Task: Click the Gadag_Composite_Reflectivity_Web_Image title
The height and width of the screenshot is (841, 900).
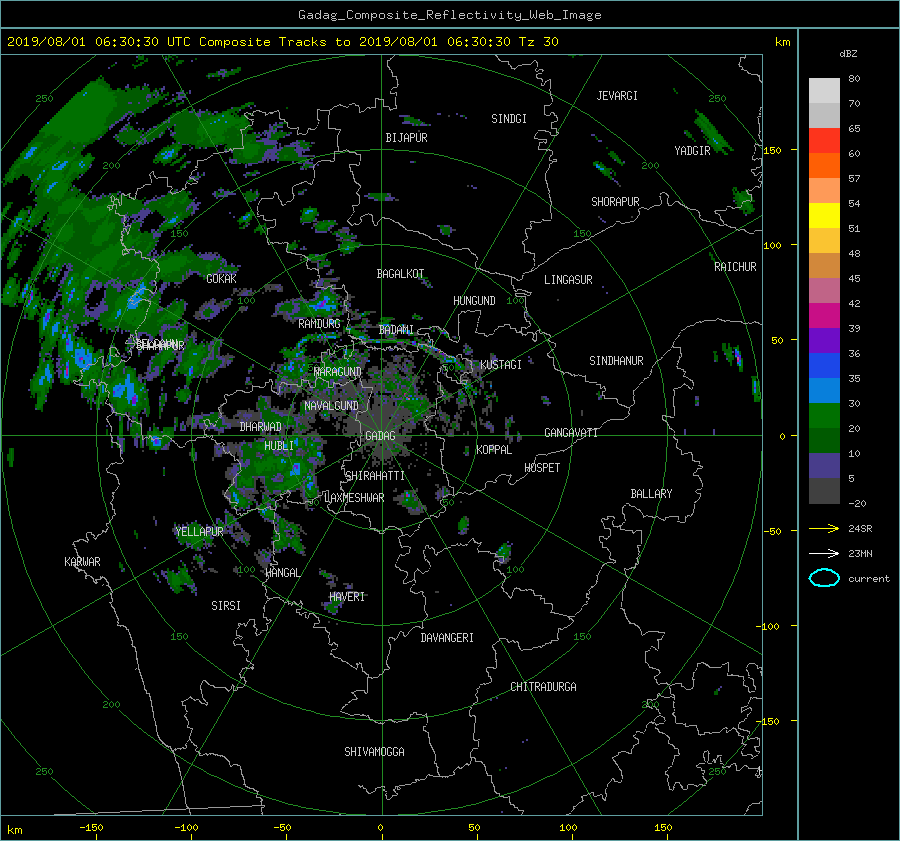Action: pyautogui.click(x=449, y=15)
